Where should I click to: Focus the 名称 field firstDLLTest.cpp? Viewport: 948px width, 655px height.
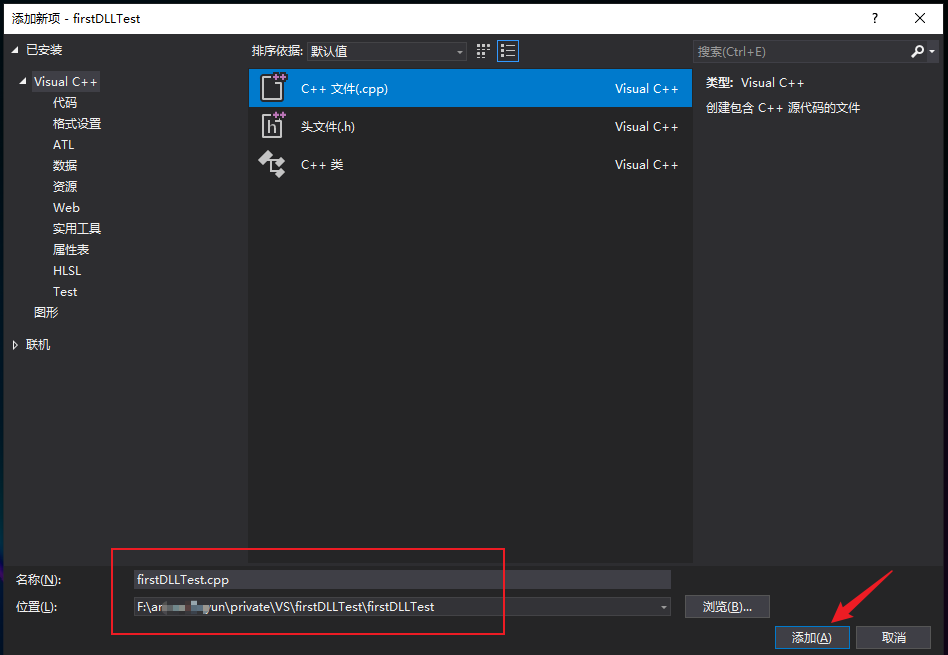[402, 579]
